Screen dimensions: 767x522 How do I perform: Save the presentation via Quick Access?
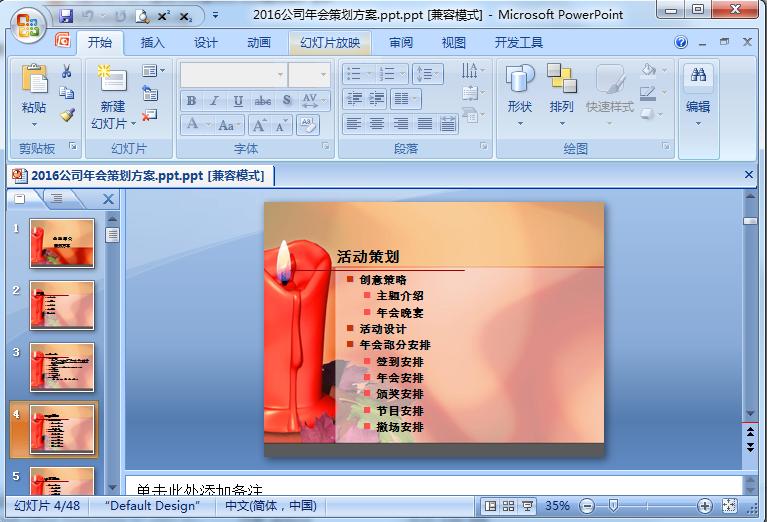click(66, 16)
